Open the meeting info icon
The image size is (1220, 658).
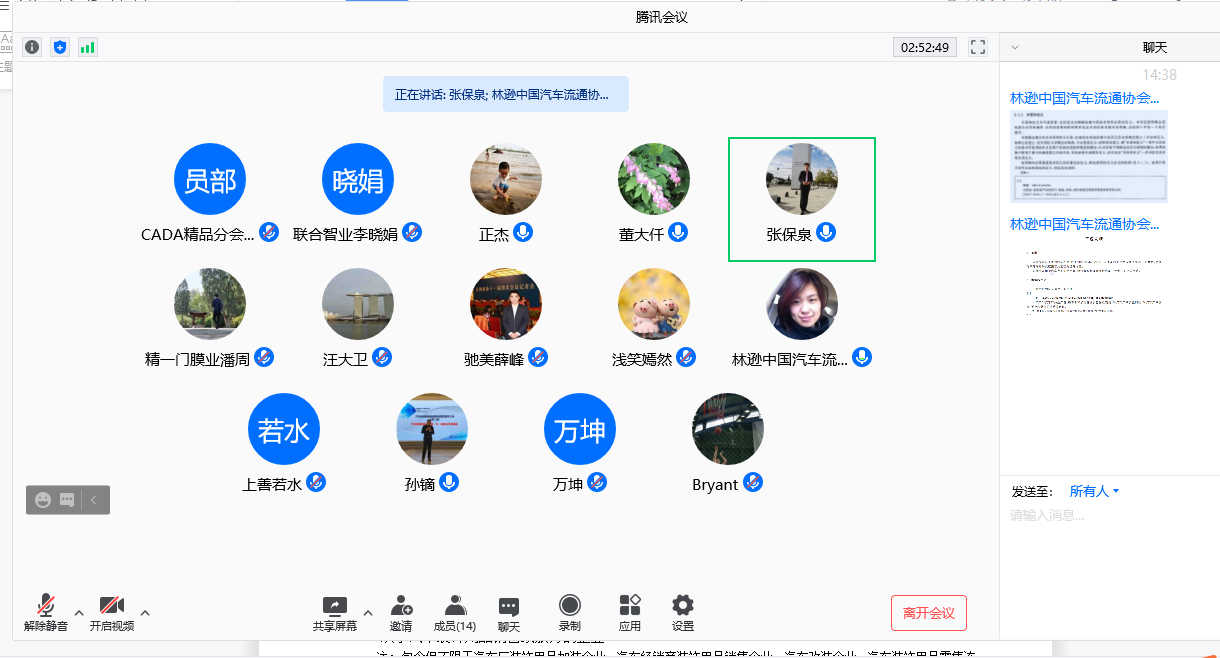tap(32, 47)
